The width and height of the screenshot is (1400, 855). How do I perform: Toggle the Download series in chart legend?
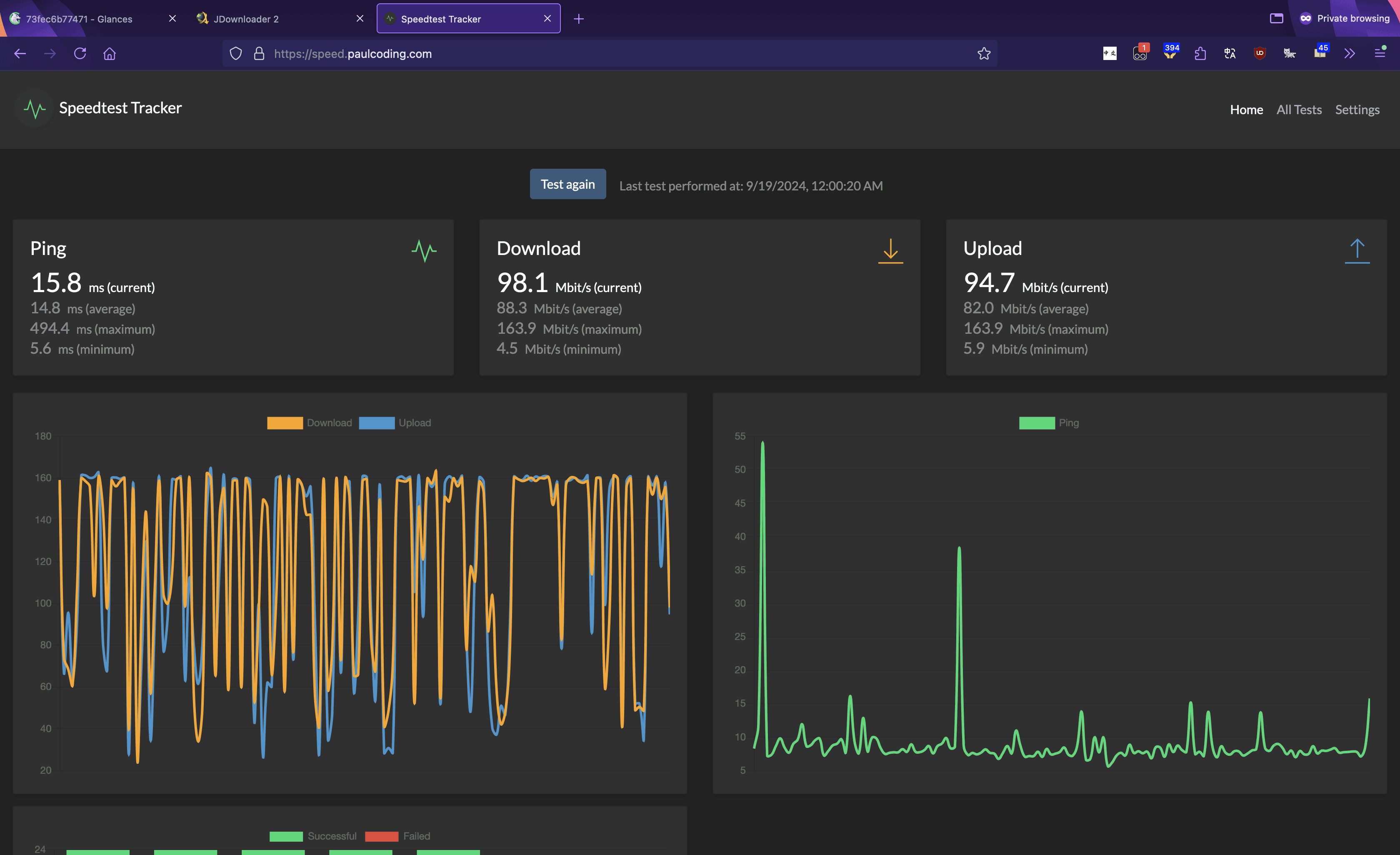pyautogui.click(x=309, y=422)
